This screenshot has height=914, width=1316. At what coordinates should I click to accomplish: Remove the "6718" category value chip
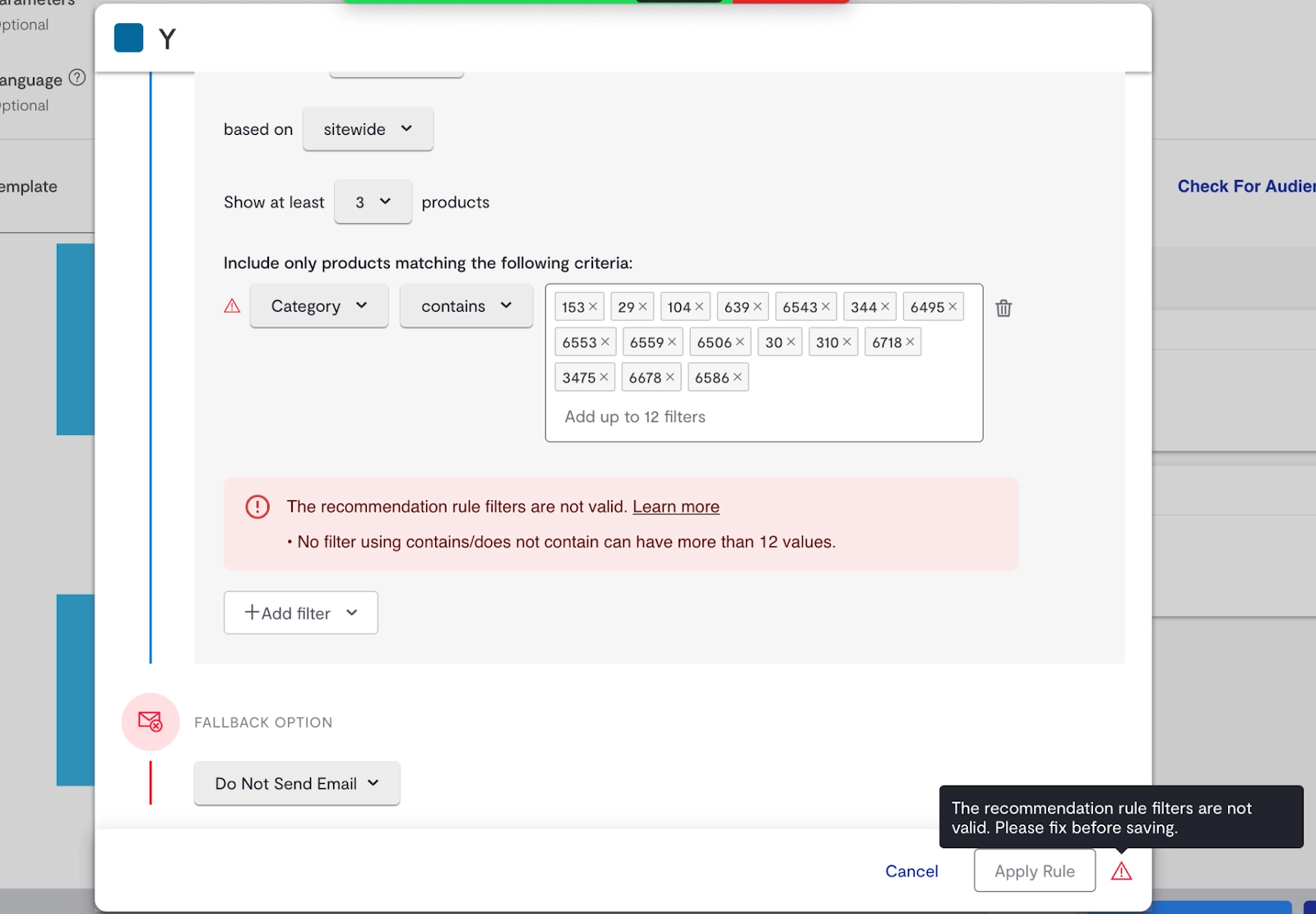tap(908, 341)
